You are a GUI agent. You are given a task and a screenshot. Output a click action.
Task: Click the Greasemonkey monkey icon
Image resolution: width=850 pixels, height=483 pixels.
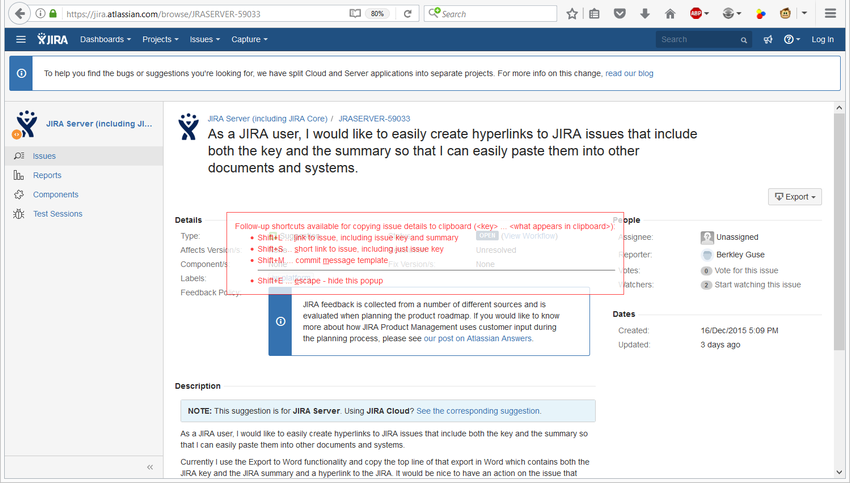click(785, 14)
